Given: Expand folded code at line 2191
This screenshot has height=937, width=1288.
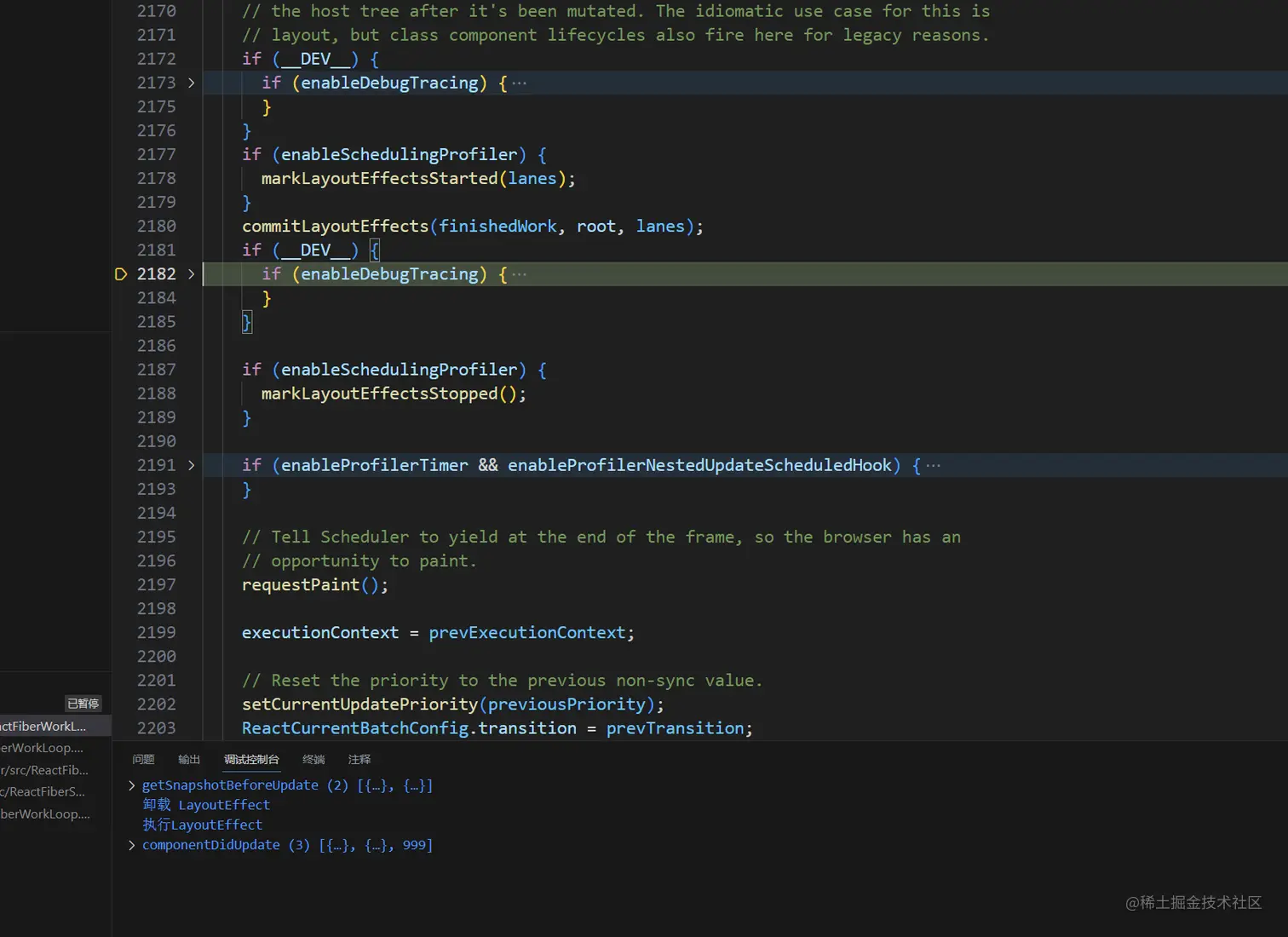Looking at the screenshot, I should [x=191, y=465].
